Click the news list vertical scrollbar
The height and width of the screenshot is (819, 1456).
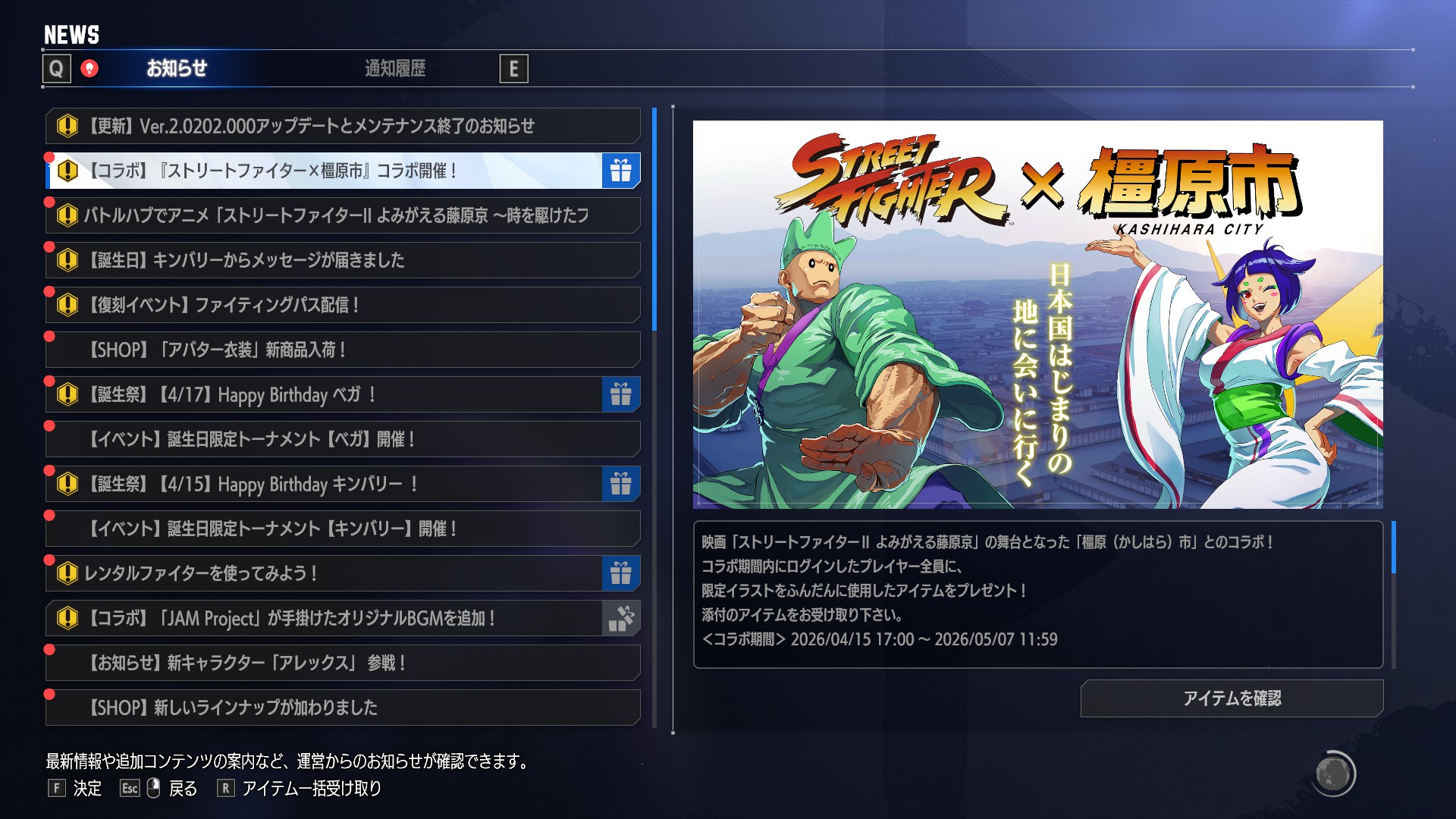click(654, 219)
